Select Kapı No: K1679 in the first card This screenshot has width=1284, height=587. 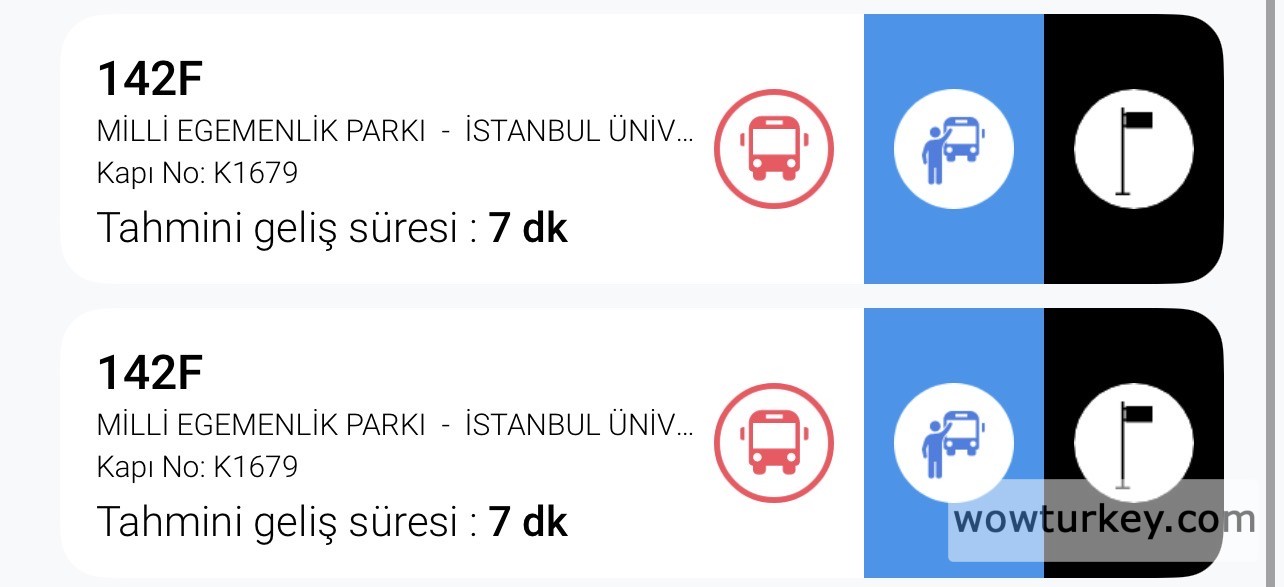[197, 173]
